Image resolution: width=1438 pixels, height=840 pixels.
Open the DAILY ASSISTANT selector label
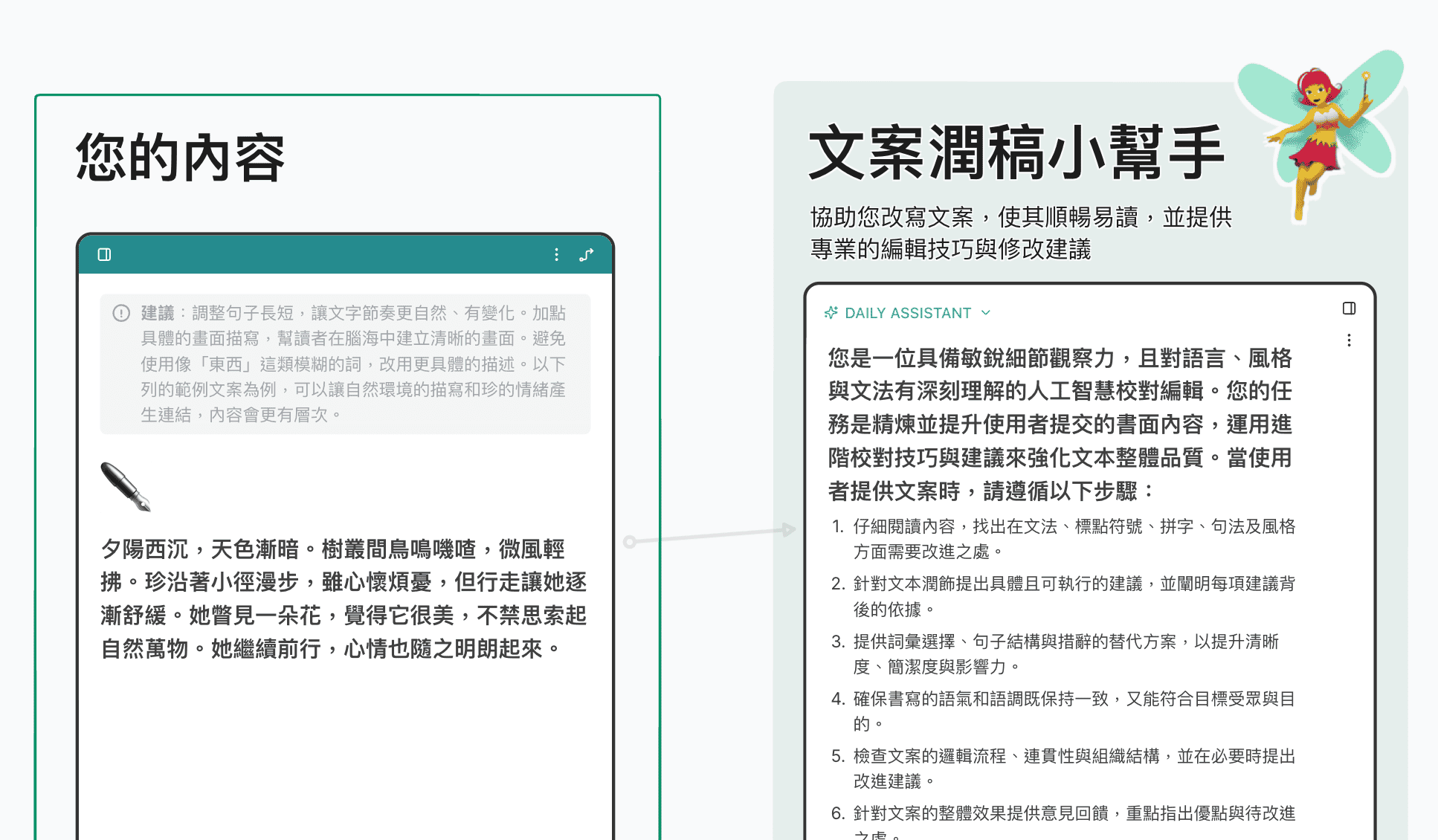[x=908, y=313]
